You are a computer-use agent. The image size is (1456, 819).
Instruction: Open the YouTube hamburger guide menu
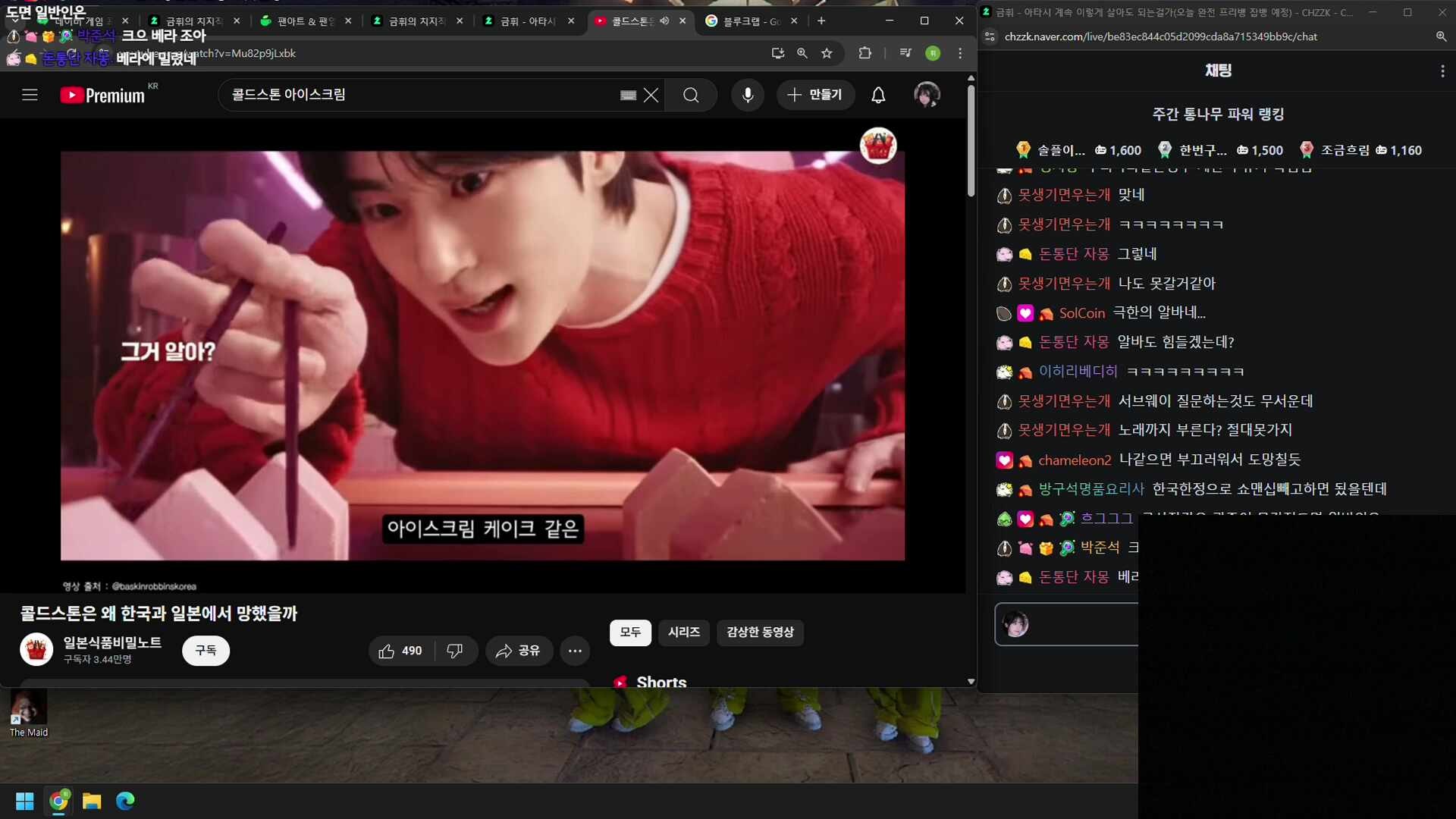[30, 95]
